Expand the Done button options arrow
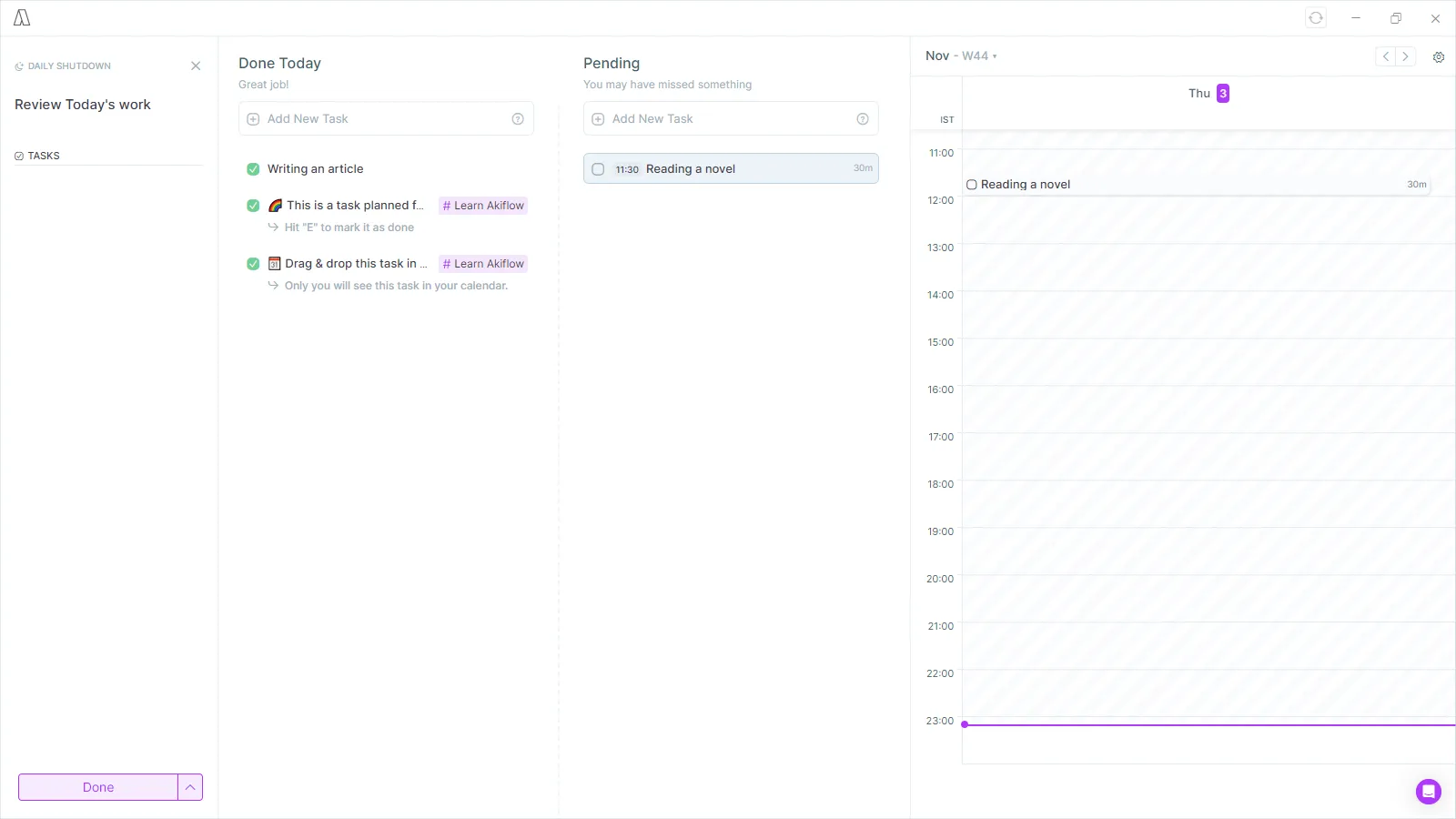Image resolution: width=1456 pixels, height=819 pixels. pyautogui.click(x=190, y=787)
